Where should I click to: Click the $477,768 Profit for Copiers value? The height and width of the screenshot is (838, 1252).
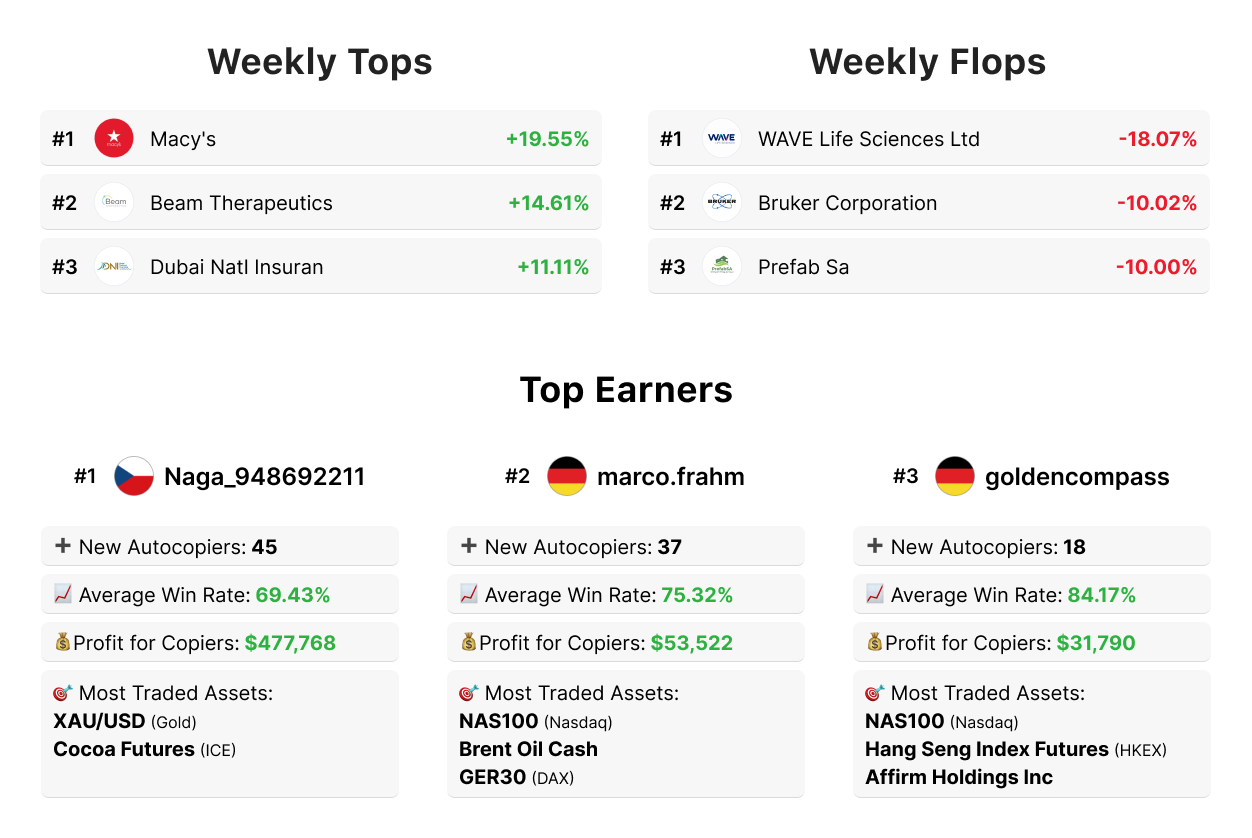pos(290,643)
